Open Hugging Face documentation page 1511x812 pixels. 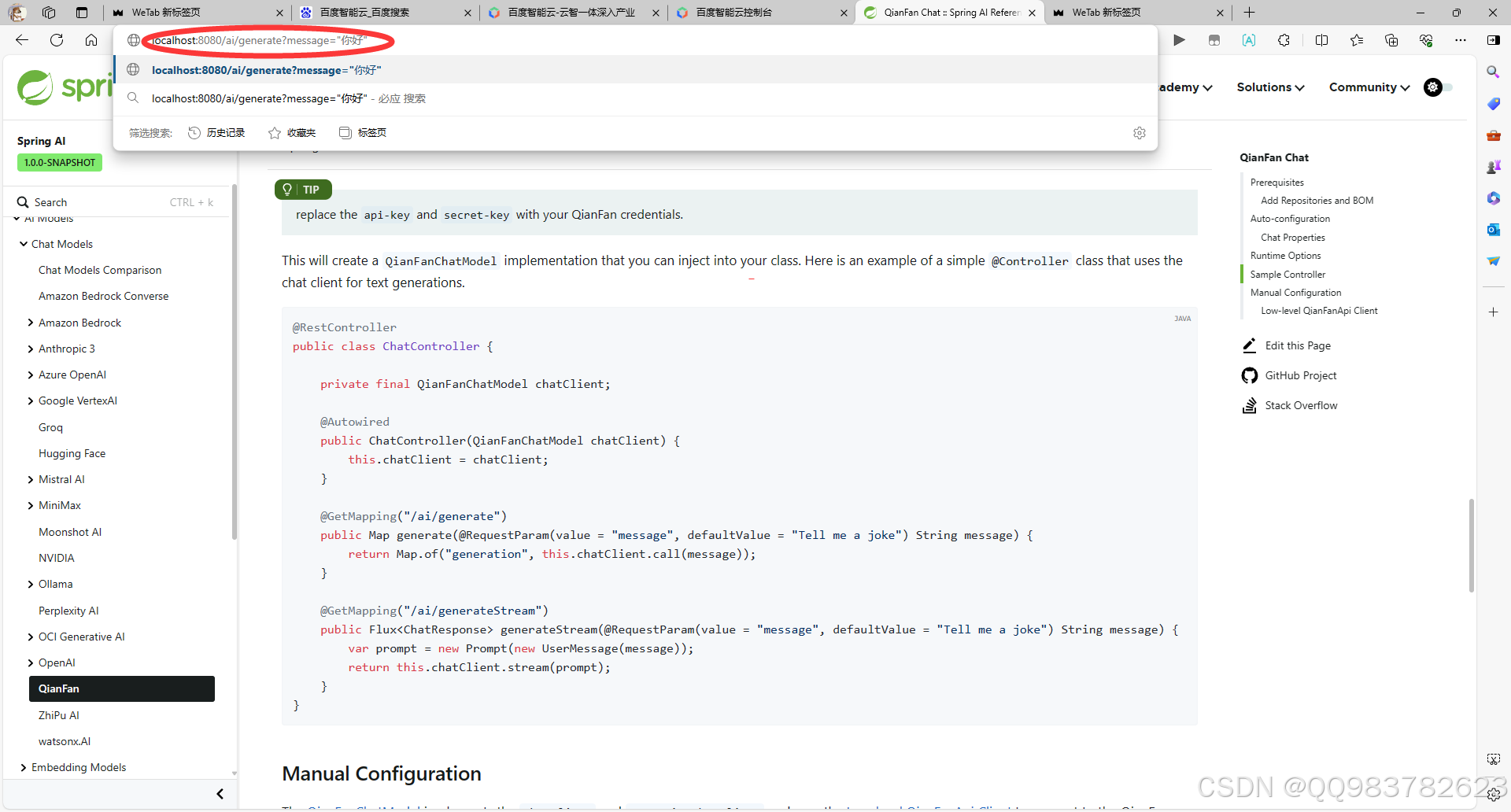(x=72, y=453)
